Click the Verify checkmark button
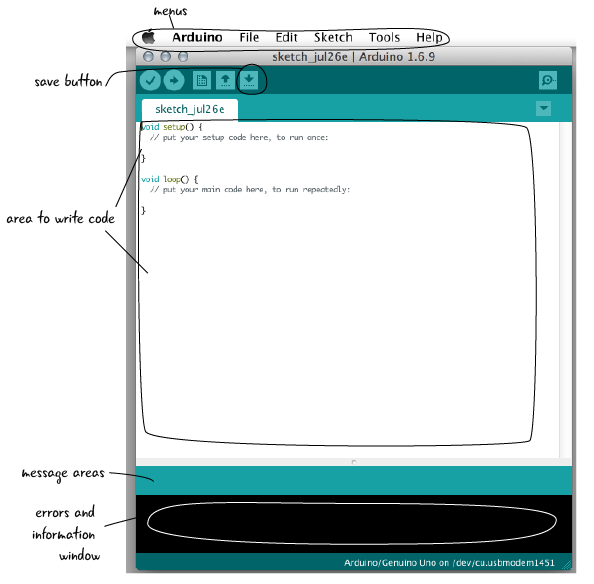The image size is (594, 584). (150, 80)
